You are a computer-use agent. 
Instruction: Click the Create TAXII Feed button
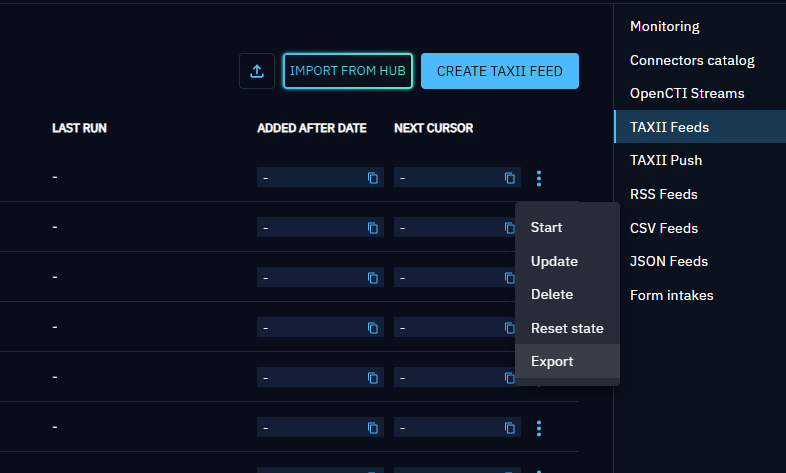(499, 71)
